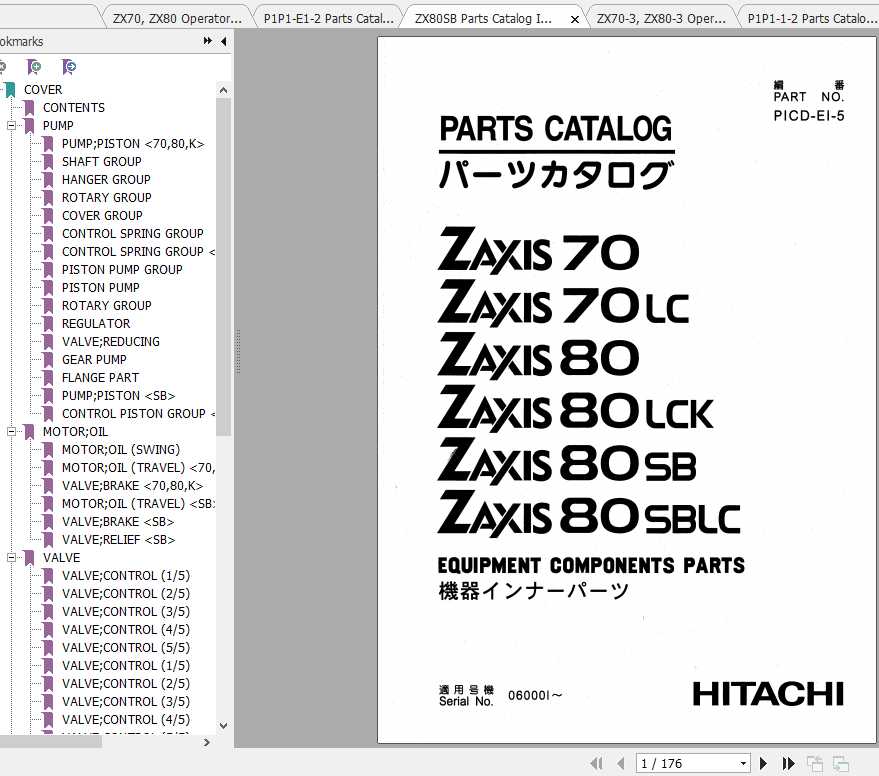This screenshot has height=776, width=879.
Task: Collapse the VALVE bookmark section
Action: click(x=11, y=557)
